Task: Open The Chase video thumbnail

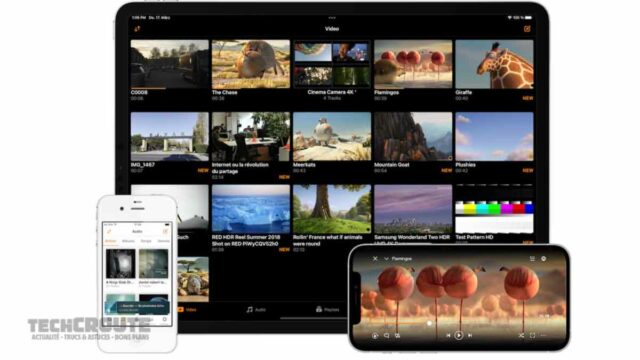Action: [x=251, y=64]
